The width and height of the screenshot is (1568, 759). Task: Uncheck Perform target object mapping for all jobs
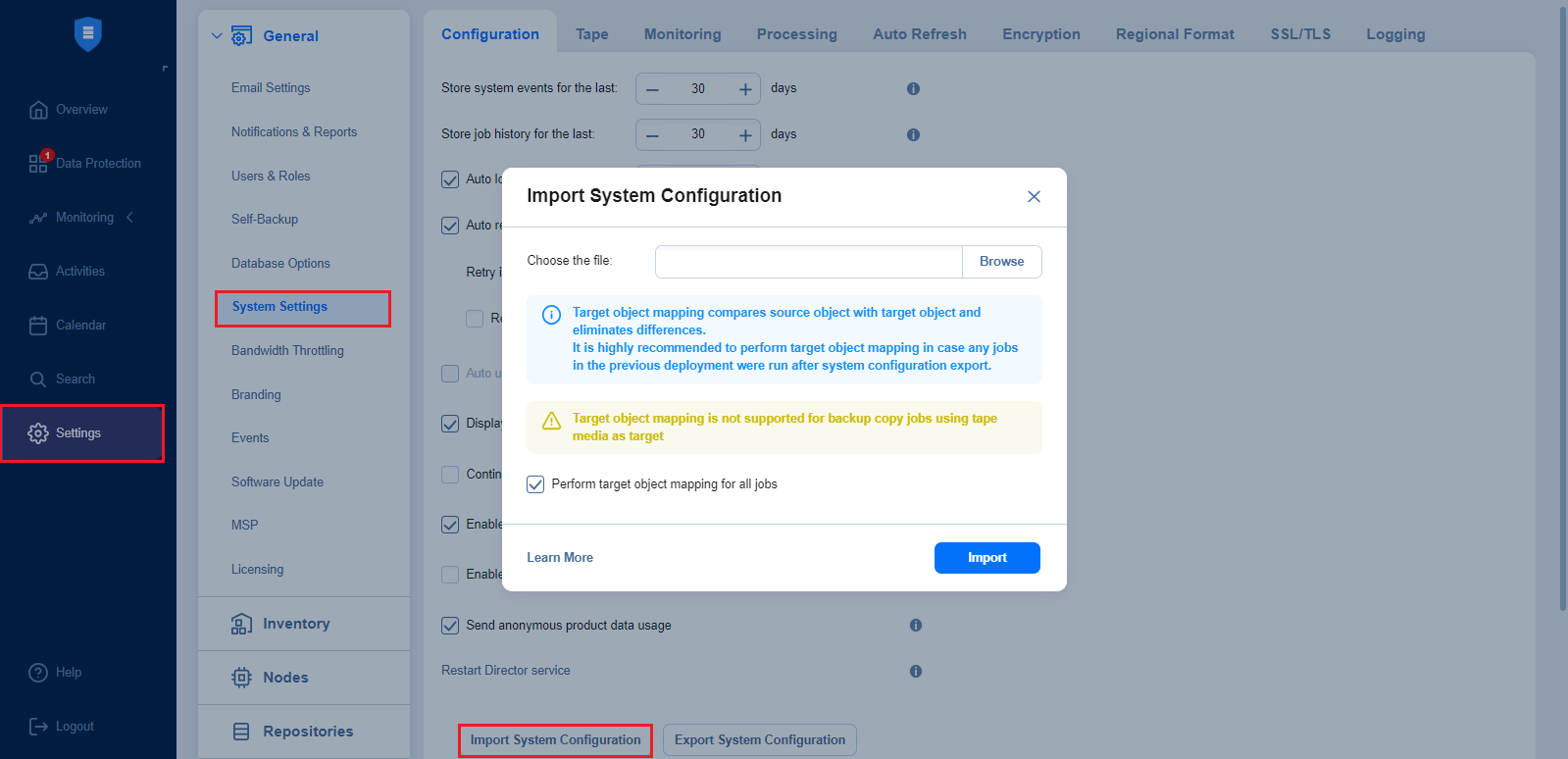[535, 484]
